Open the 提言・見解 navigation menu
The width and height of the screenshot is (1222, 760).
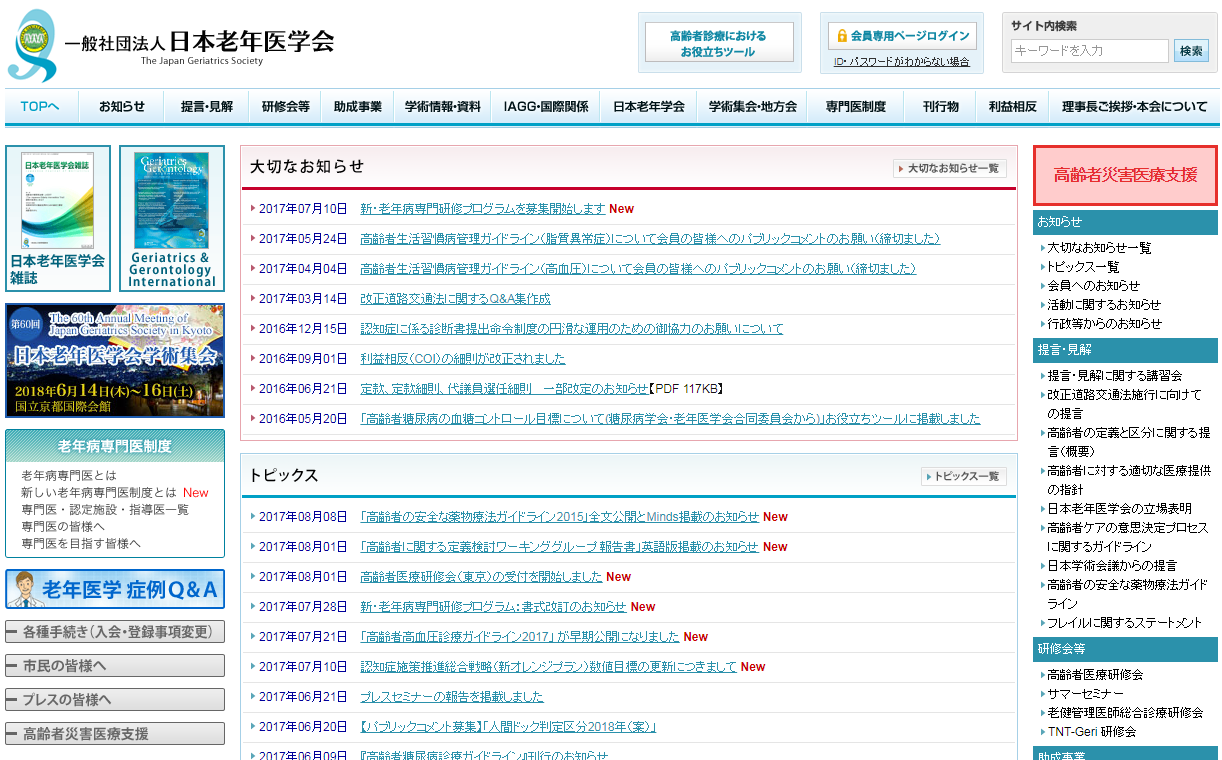(x=207, y=106)
